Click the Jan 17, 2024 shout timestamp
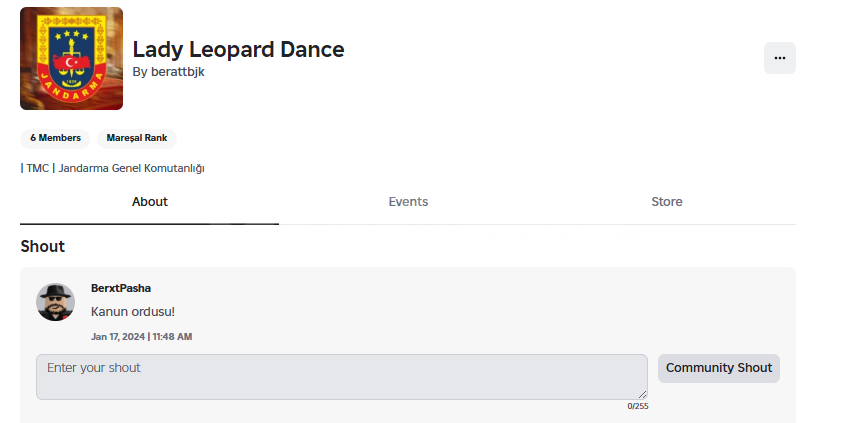Image resolution: width=851 pixels, height=423 pixels. point(142,337)
